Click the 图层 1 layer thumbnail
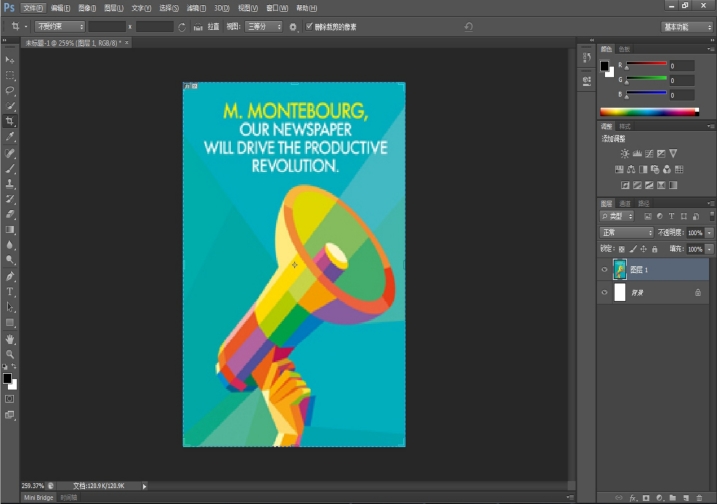This screenshot has height=504, width=717. 620,269
